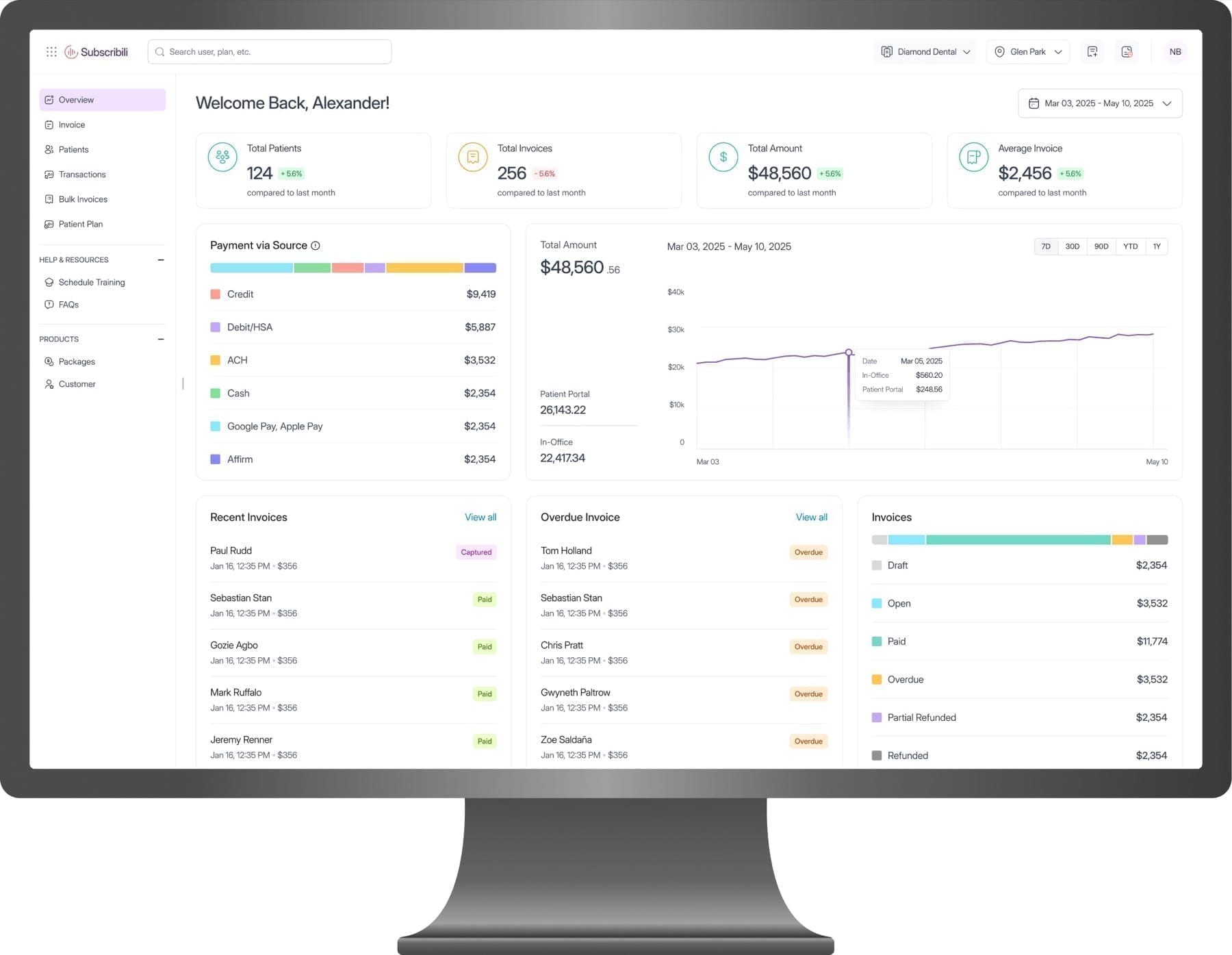Open the apps grid icon beside Subscribili logo
Viewport: 1232px width, 955px height.
click(x=51, y=52)
